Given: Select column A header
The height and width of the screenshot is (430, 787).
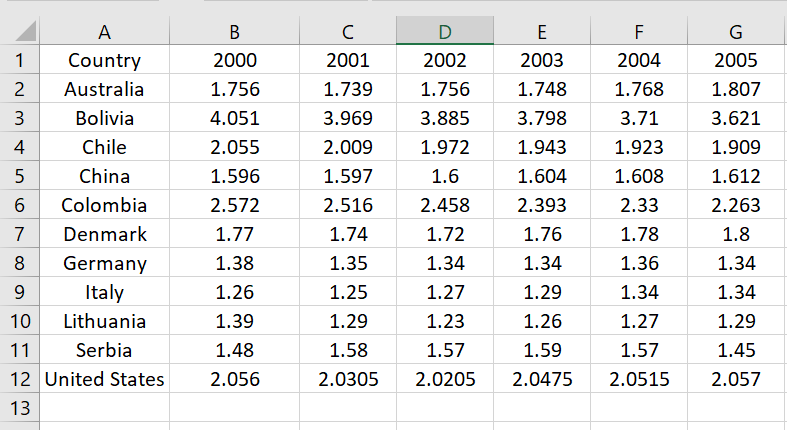Looking at the screenshot, I should (x=104, y=32).
